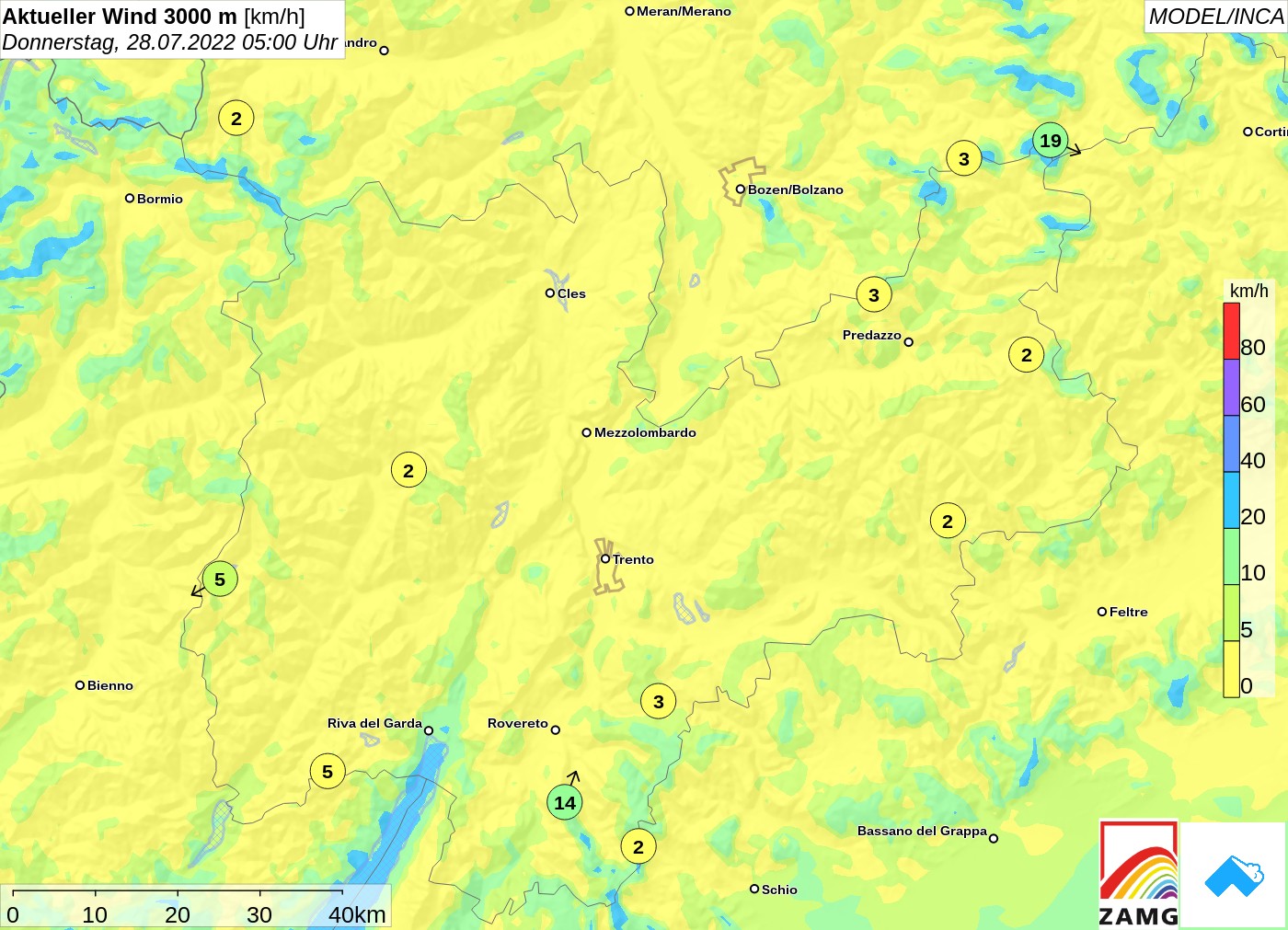The height and width of the screenshot is (930, 1288).
Task: Click the 2 marker closest to Schio
Action: click(638, 847)
